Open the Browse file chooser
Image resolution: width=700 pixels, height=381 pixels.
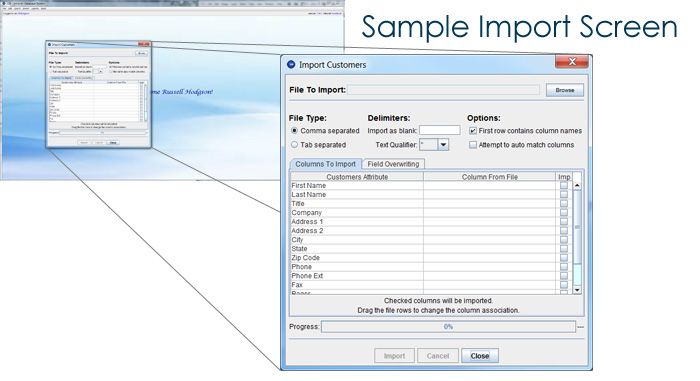tap(565, 90)
